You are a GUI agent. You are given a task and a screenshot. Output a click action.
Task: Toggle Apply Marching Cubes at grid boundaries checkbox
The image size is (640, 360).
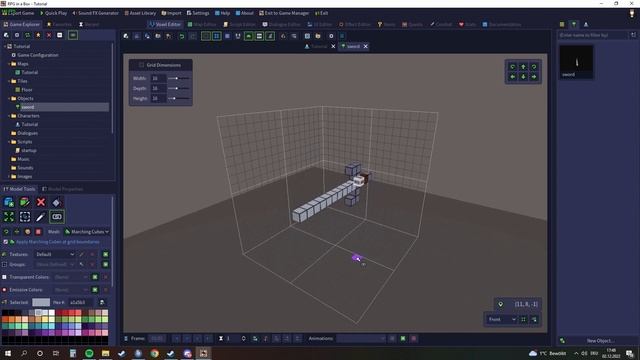tap(6, 242)
